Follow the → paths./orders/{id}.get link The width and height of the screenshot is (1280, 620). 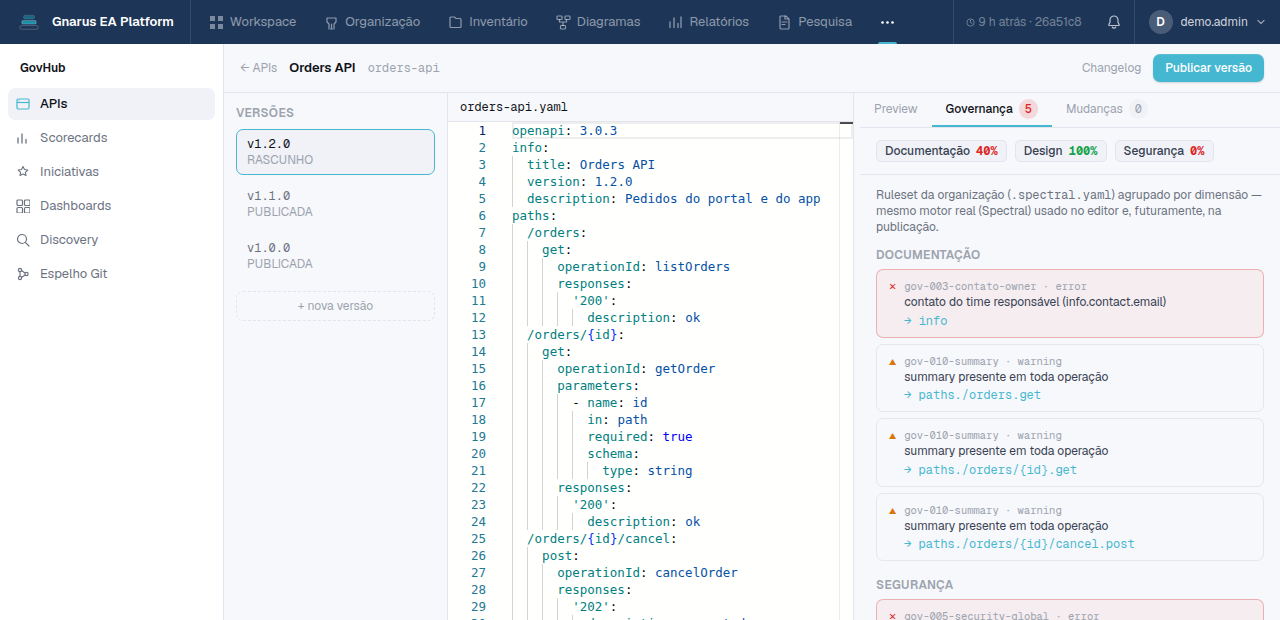click(x=990, y=470)
